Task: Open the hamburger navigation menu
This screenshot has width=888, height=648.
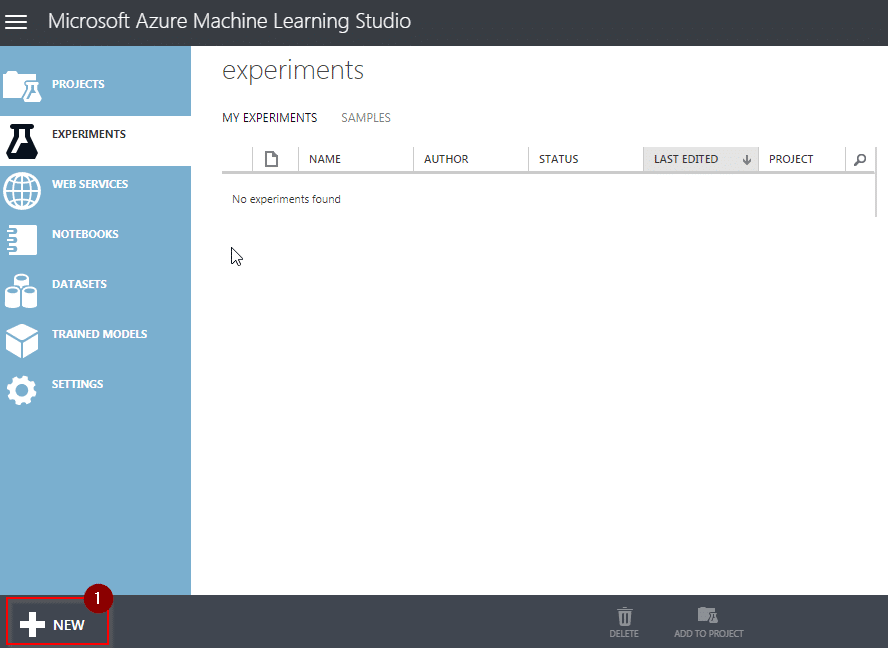Action: click(x=16, y=22)
